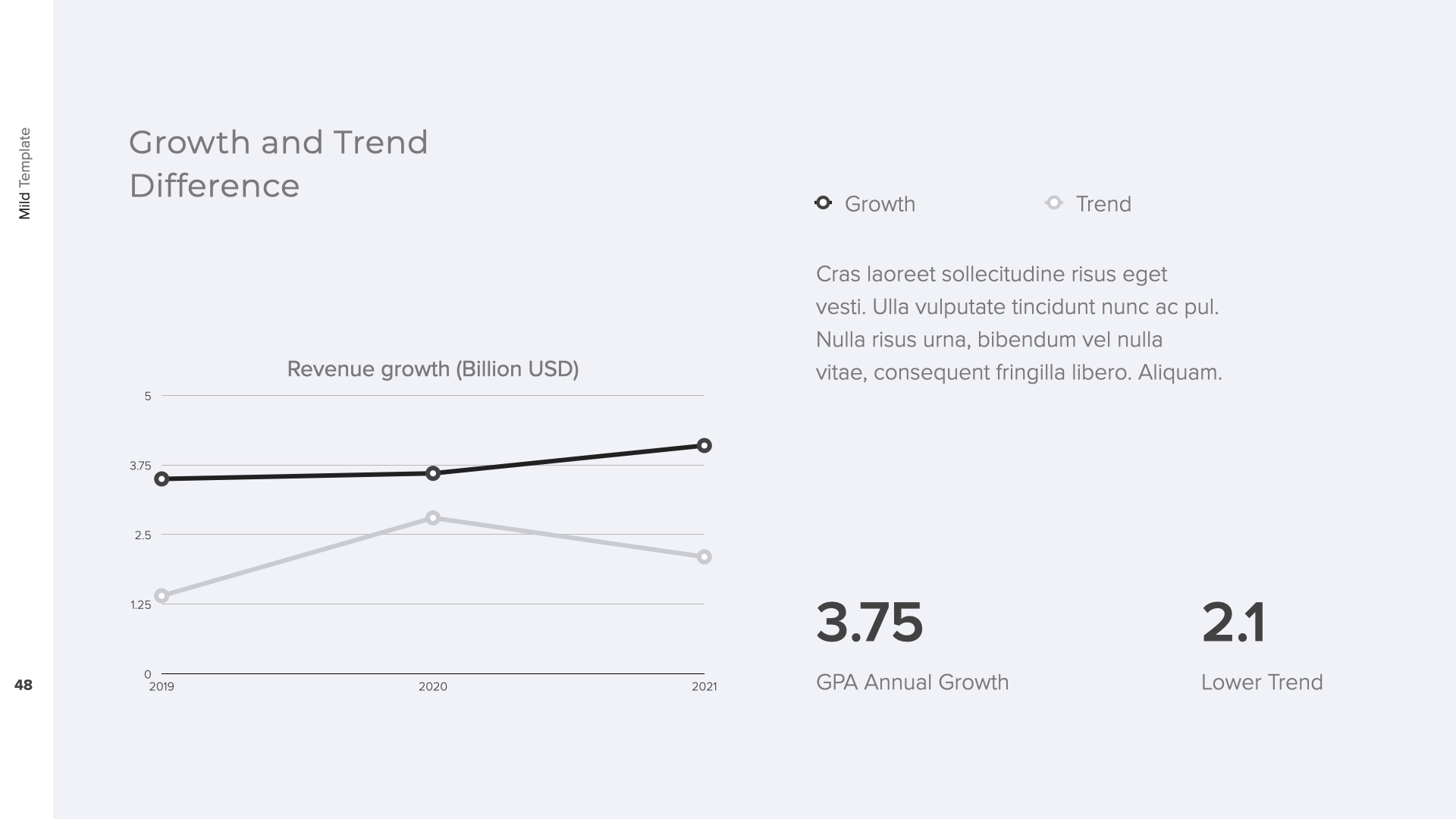
Task: Click the Trend line's 2021 data point
Action: (704, 557)
